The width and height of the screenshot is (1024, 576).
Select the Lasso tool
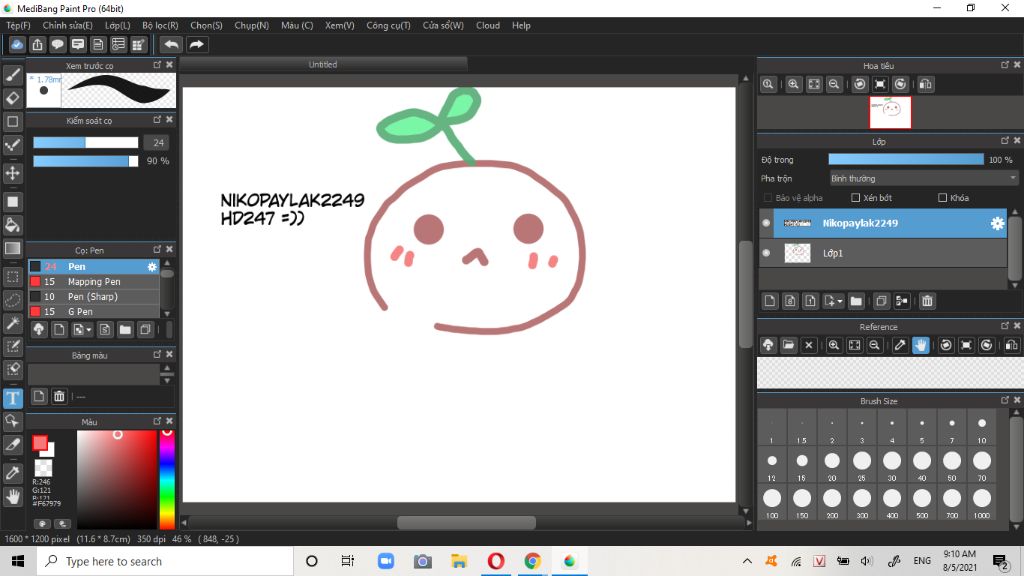[x=12, y=300]
